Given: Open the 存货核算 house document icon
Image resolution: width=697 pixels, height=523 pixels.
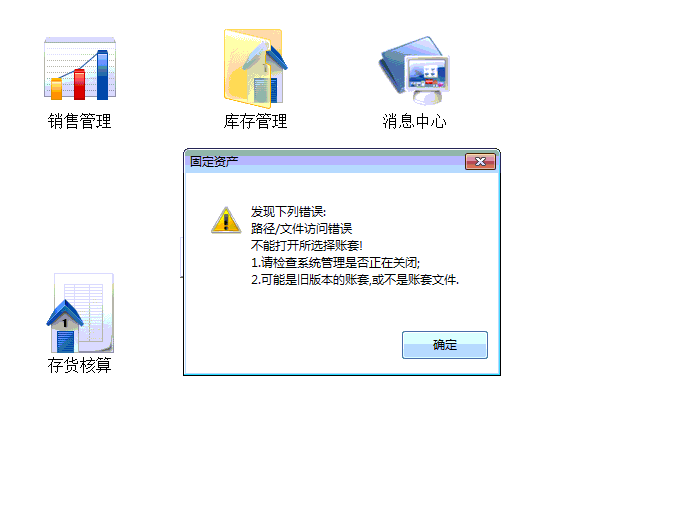Looking at the screenshot, I should point(80,313).
